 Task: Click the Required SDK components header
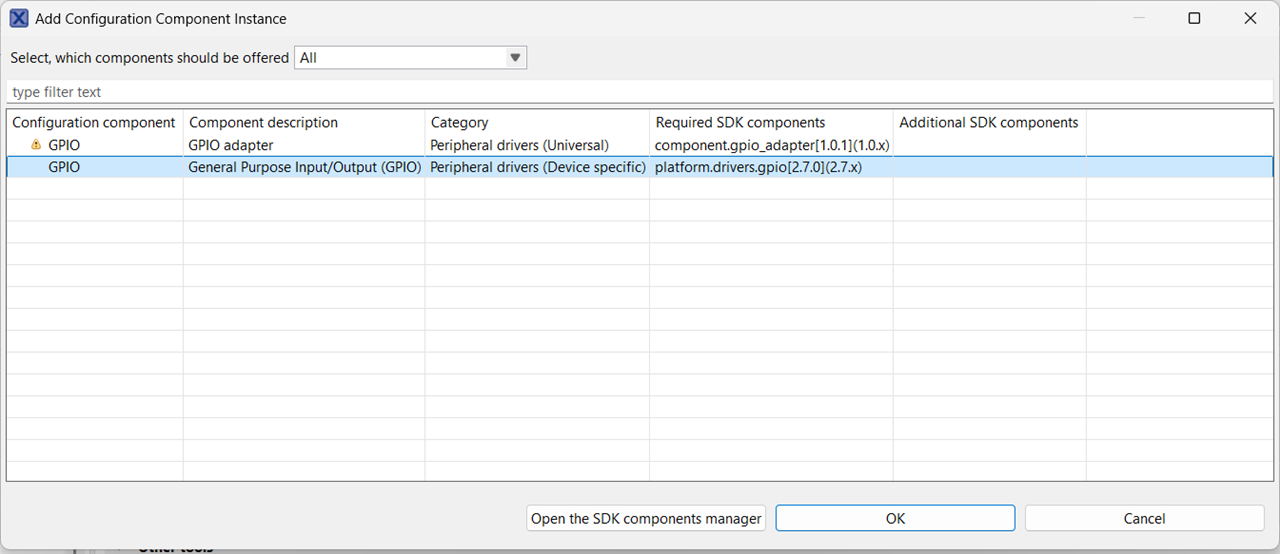741,122
